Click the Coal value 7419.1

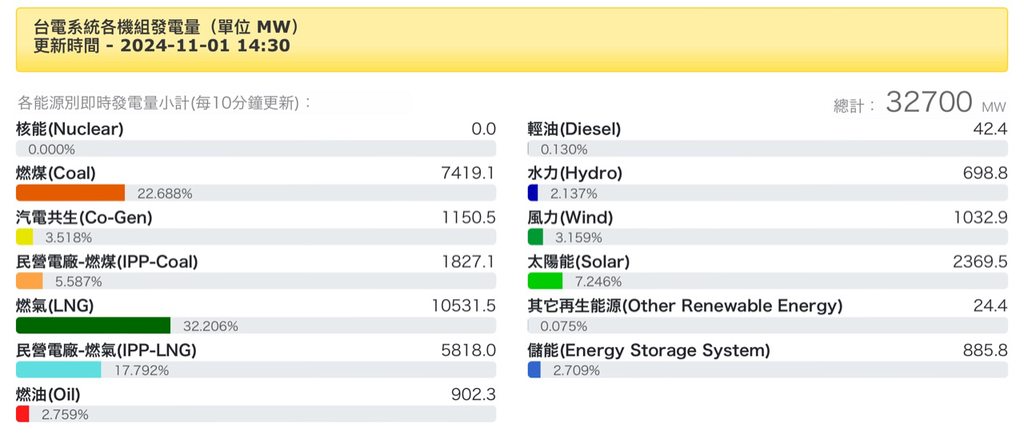pos(468,173)
